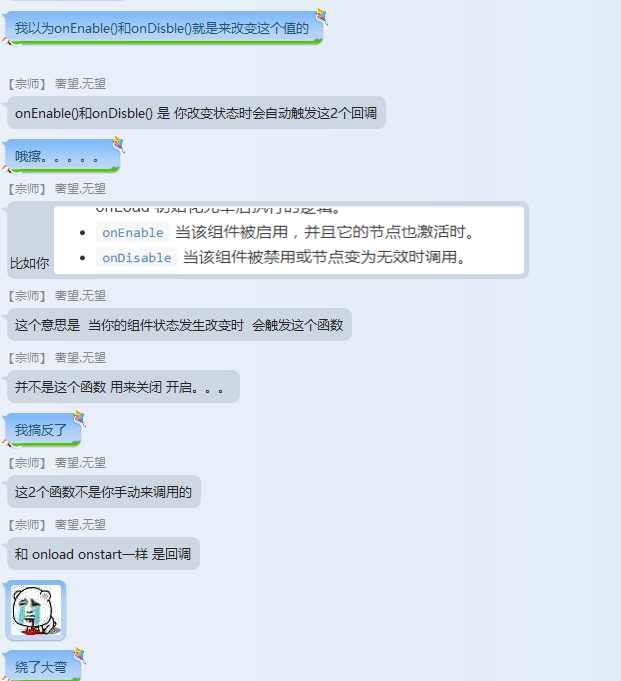Click the message '和 onload onstart一样 是回调'
621x681 pixels.
tap(103, 554)
